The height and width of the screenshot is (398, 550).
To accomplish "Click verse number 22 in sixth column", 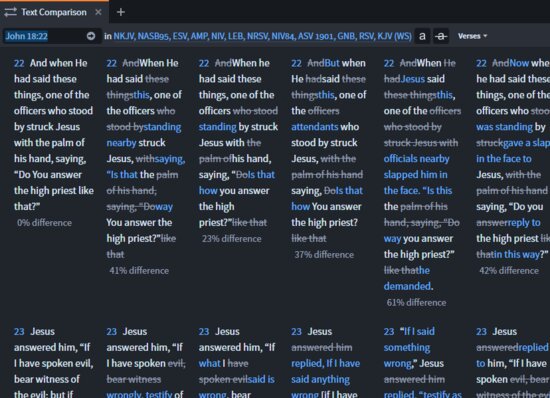I will click(x=481, y=63).
